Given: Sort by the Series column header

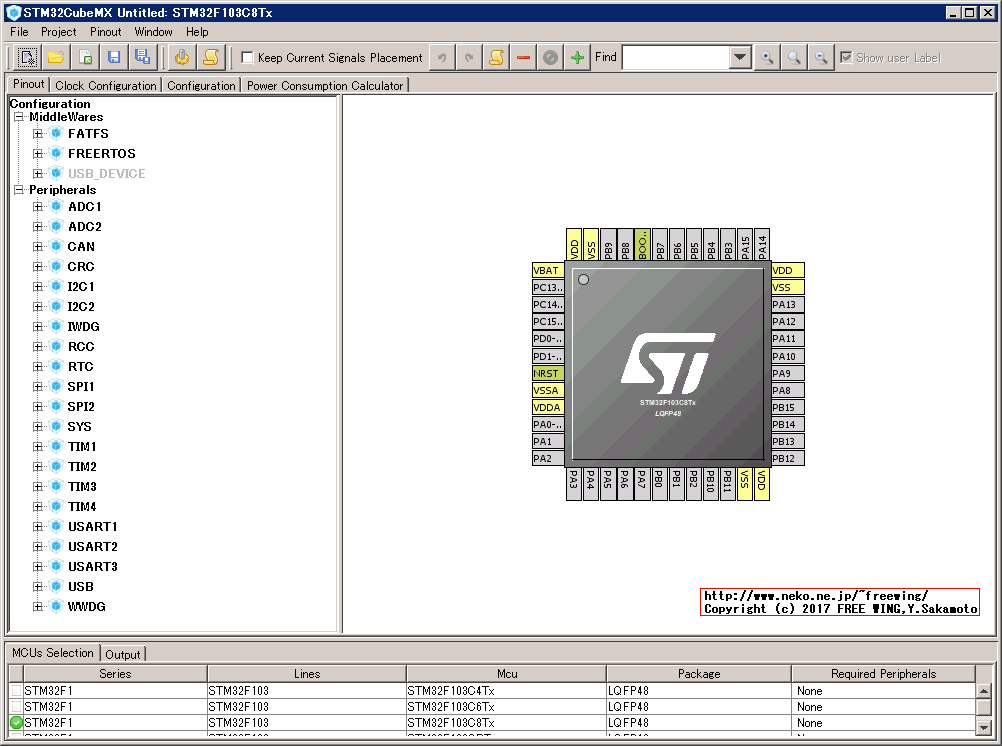Looking at the screenshot, I should coord(115,674).
